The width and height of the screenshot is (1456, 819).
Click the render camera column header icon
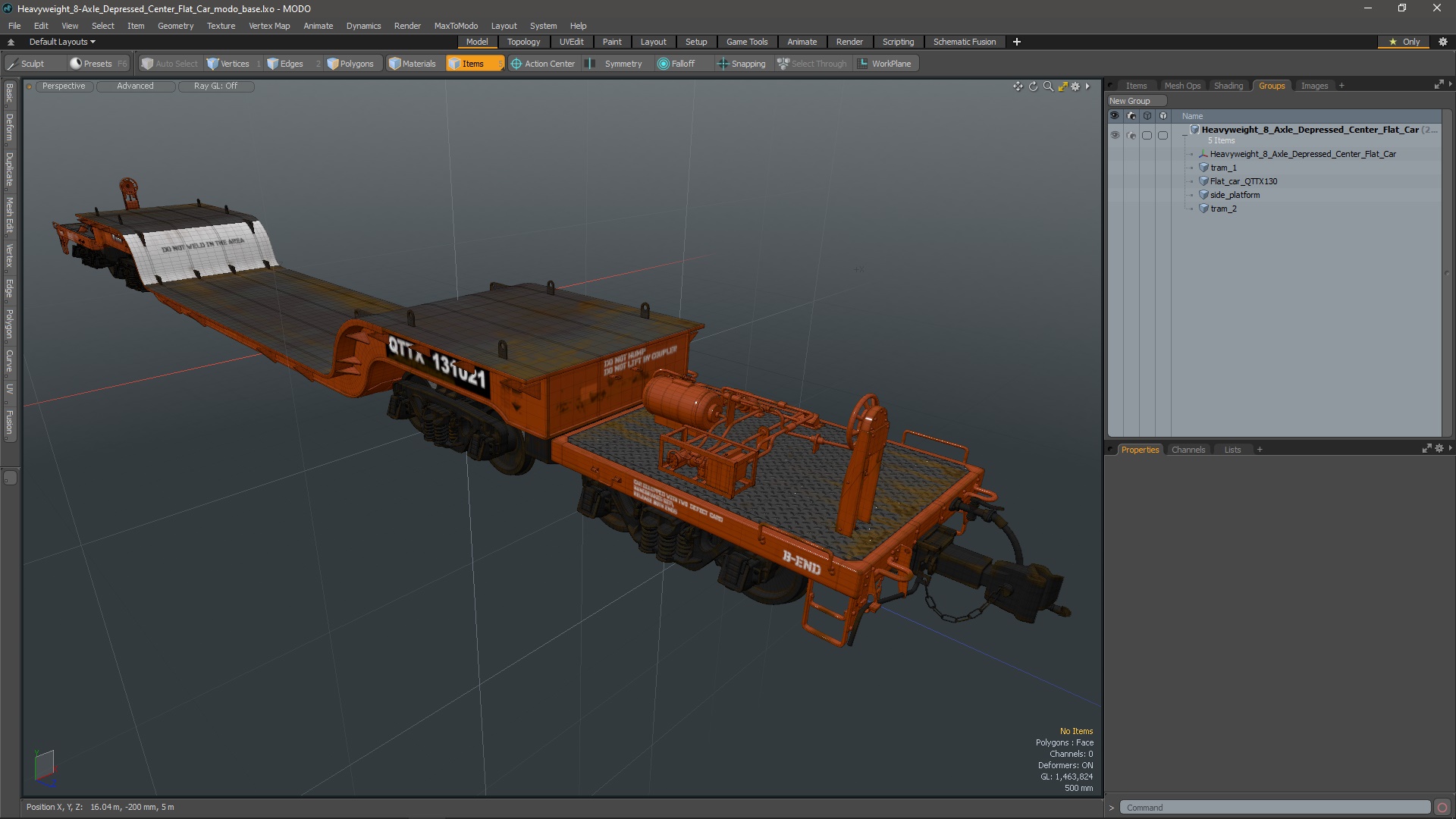[1131, 116]
